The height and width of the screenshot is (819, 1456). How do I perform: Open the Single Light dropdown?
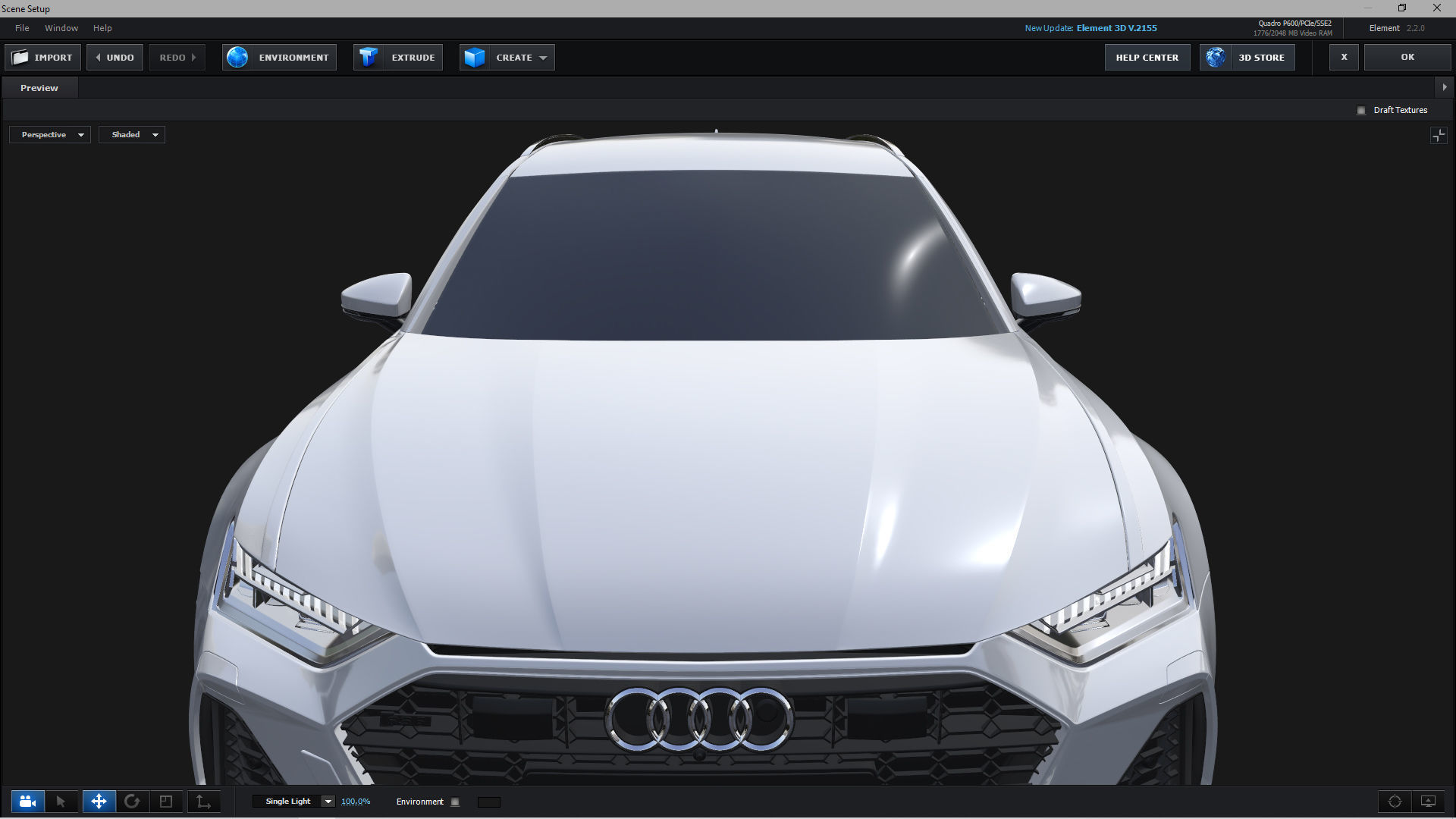click(293, 802)
